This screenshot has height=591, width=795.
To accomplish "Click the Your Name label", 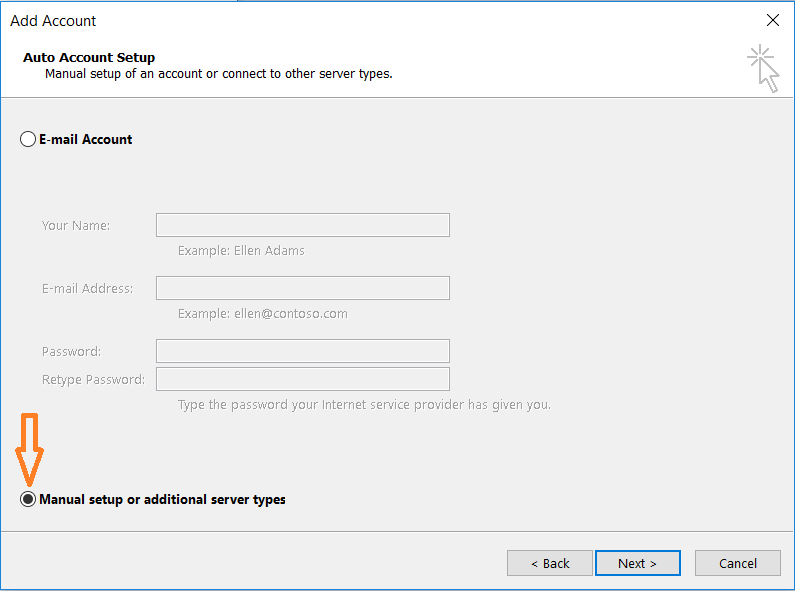I will click(76, 226).
